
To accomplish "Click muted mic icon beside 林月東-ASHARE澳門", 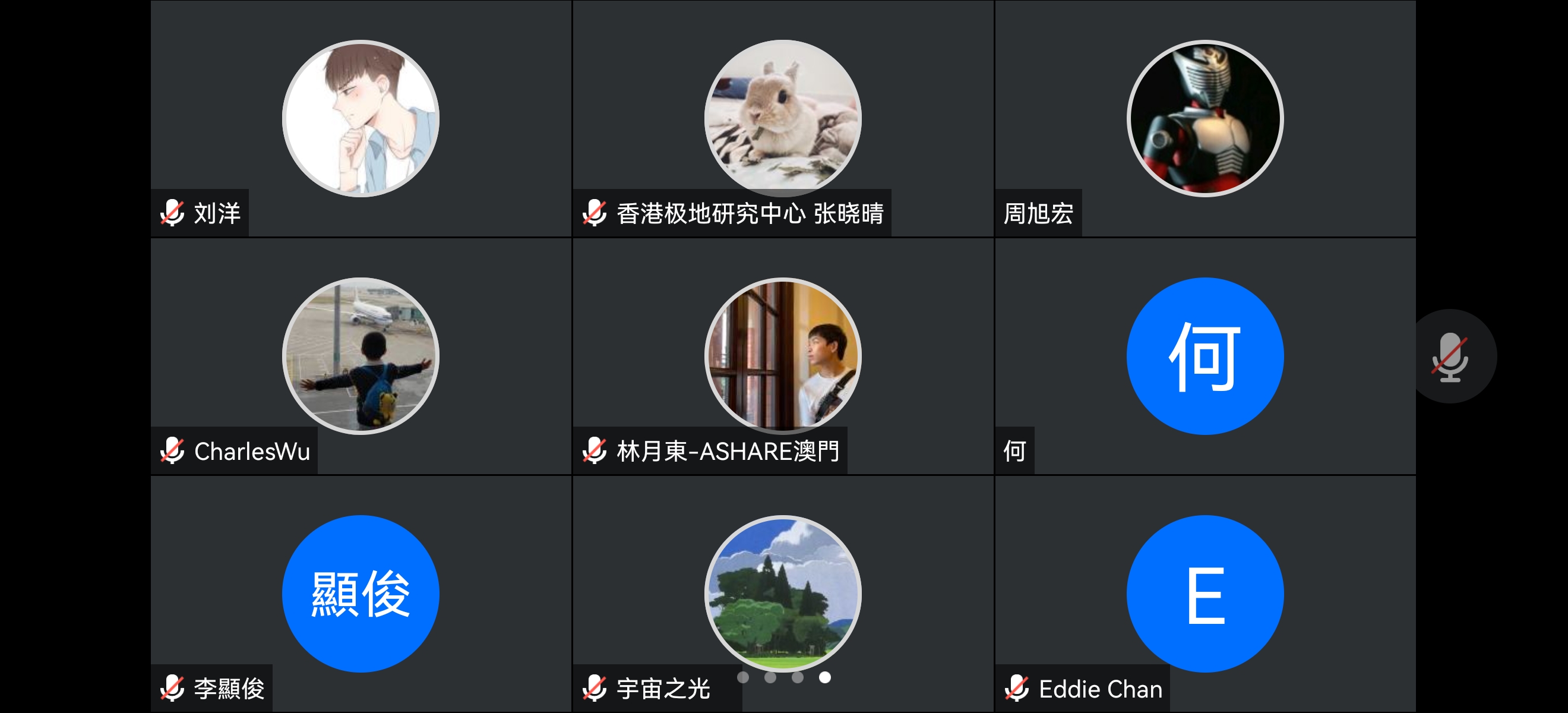I will point(595,451).
